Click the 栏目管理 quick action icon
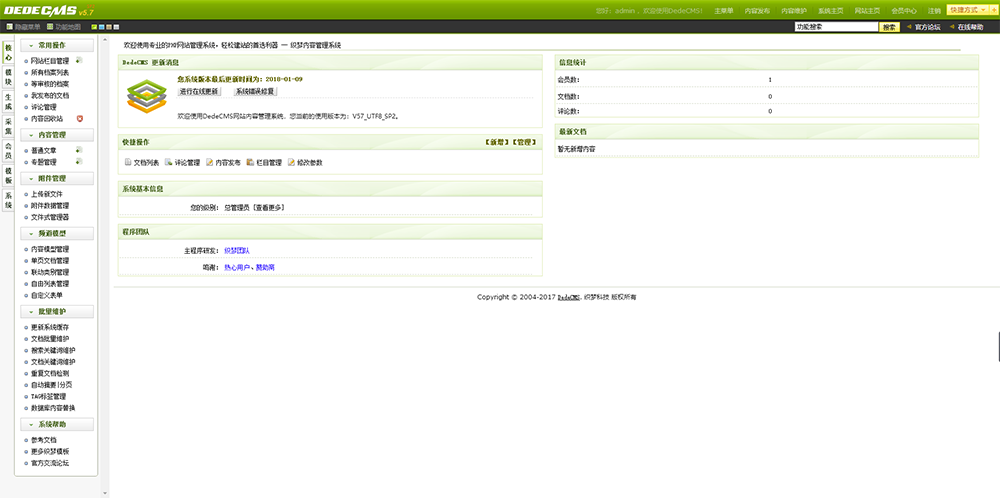 tap(250, 163)
